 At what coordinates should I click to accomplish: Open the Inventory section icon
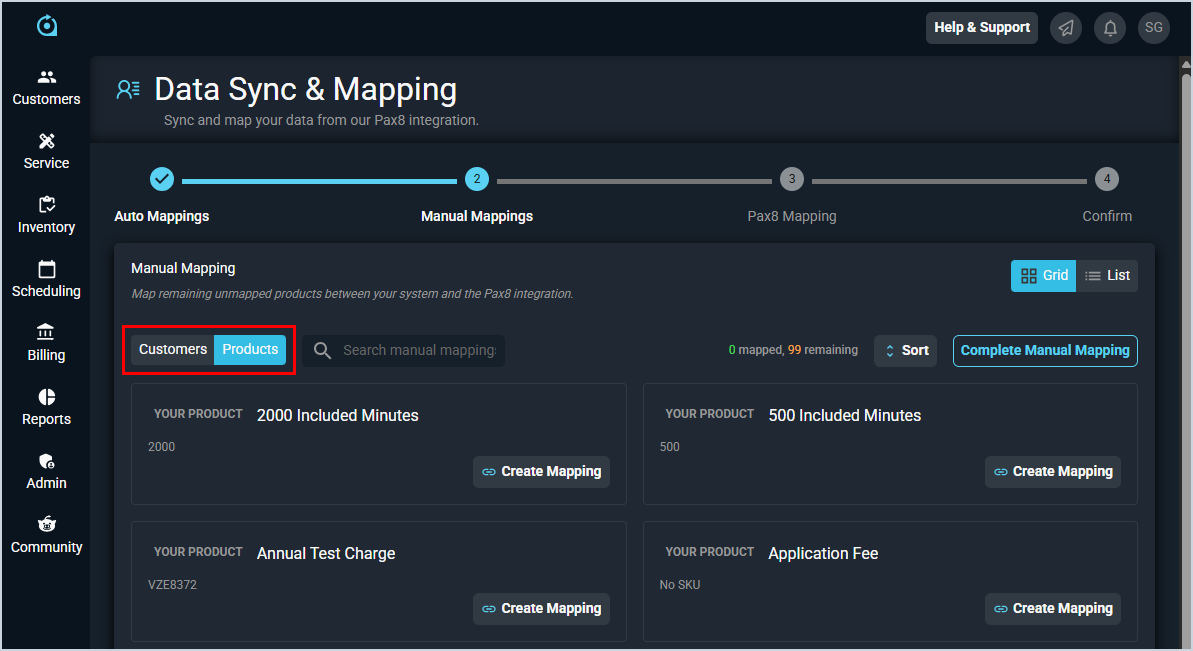pyautogui.click(x=47, y=205)
